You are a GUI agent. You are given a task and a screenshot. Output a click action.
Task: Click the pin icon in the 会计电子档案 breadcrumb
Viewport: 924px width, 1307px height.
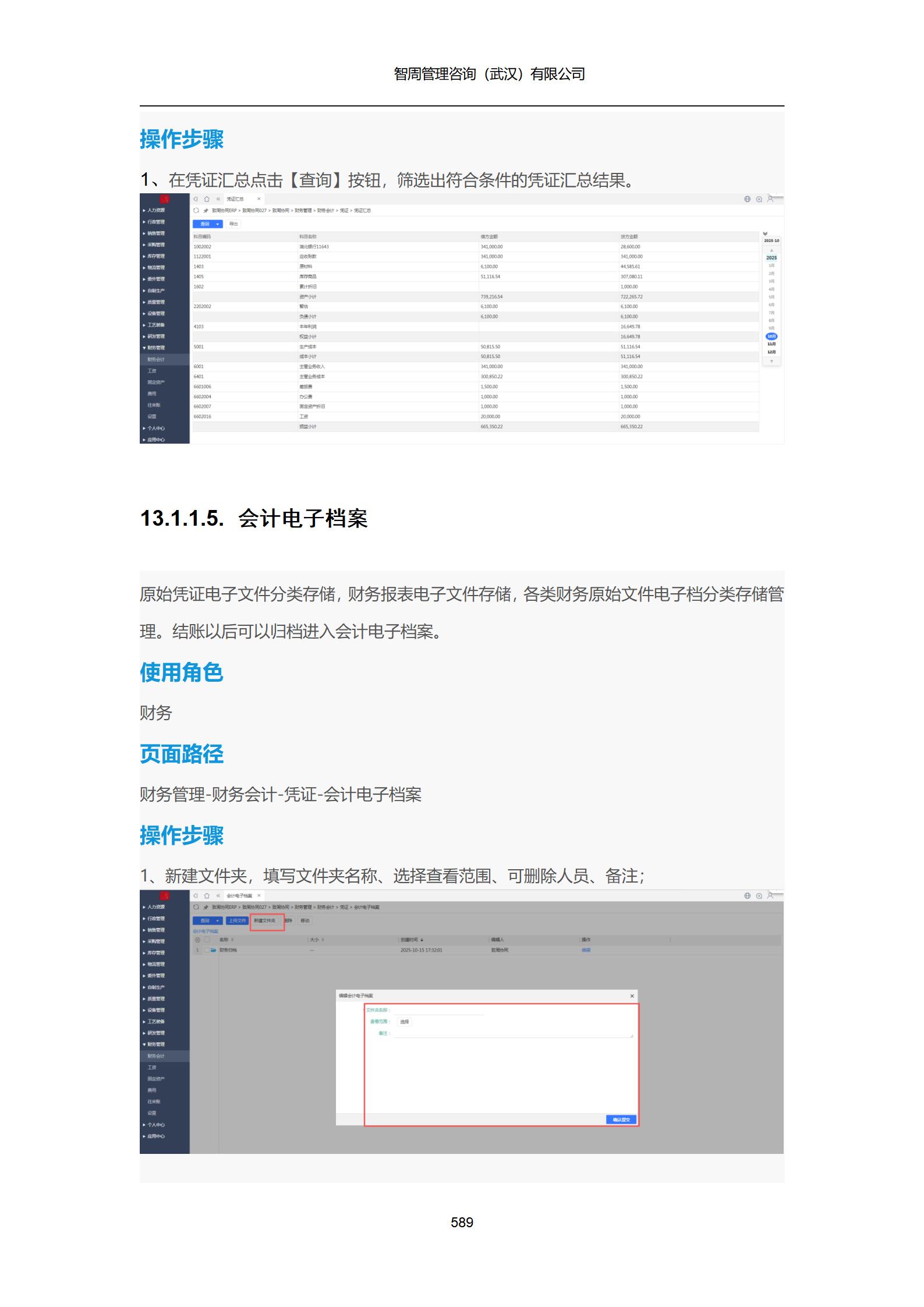tap(206, 907)
